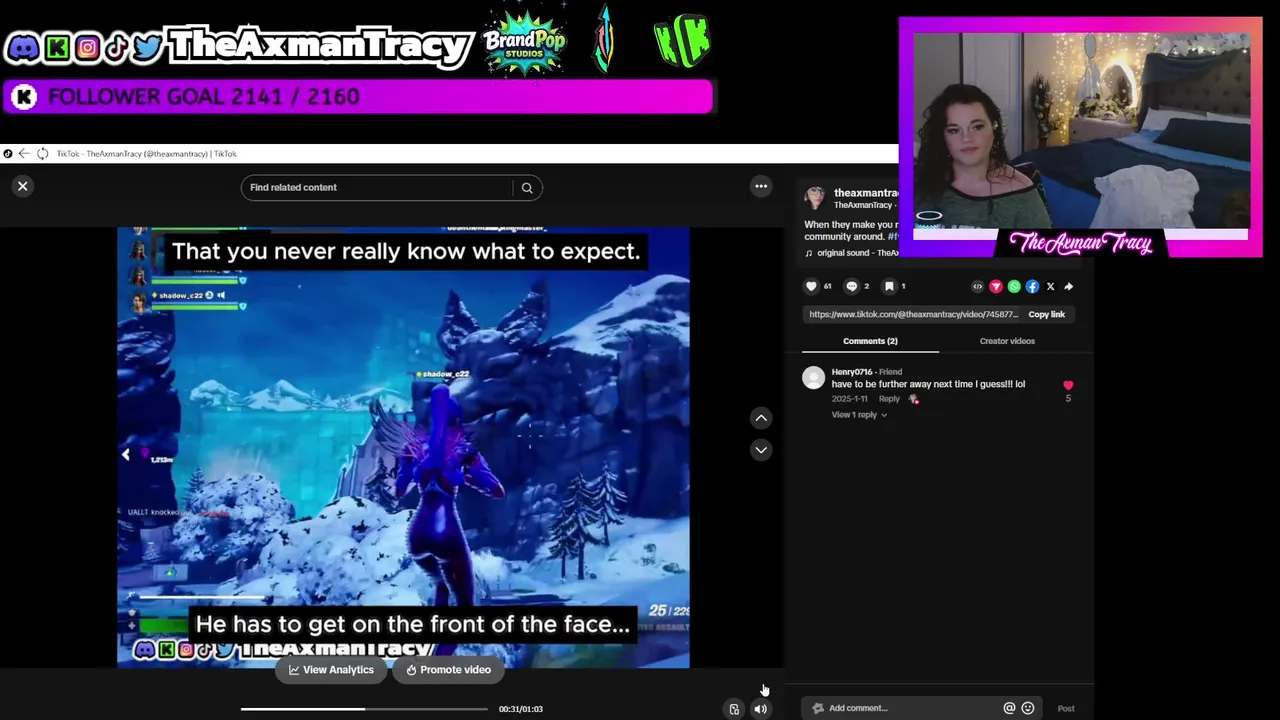This screenshot has height=720, width=1280.
Task: Expand View 1 reply
Action: 858,415
